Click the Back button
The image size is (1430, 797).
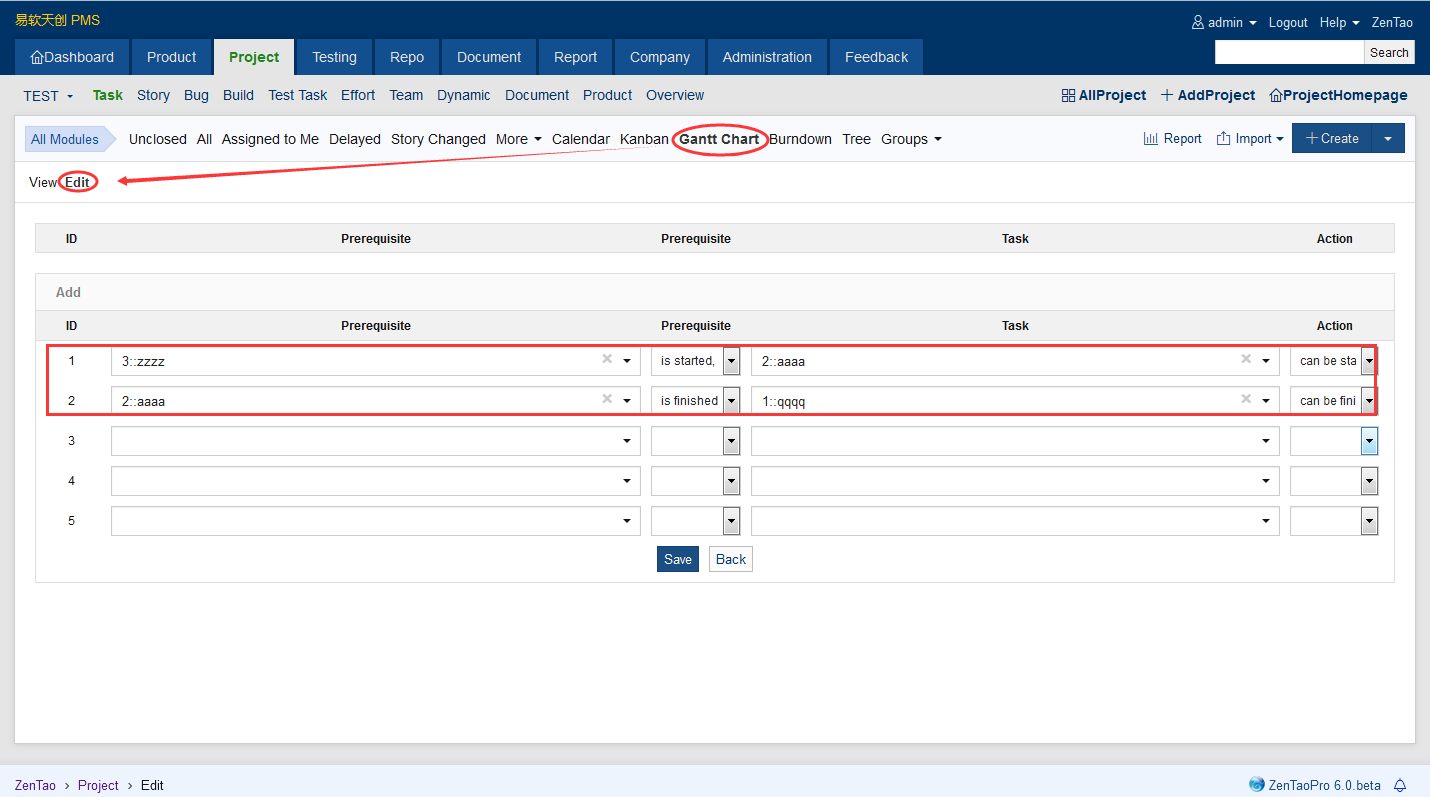tap(730, 559)
